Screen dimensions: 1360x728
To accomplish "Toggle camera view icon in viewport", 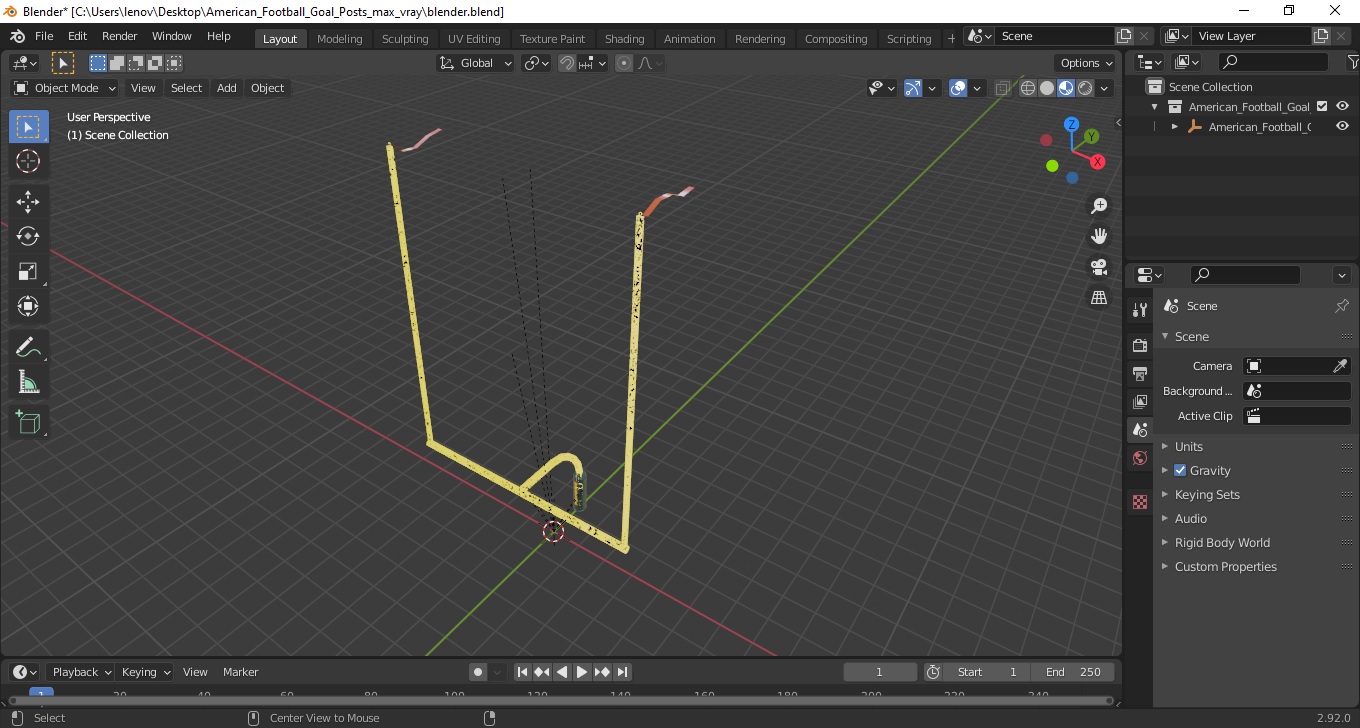I will coord(1099,267).
